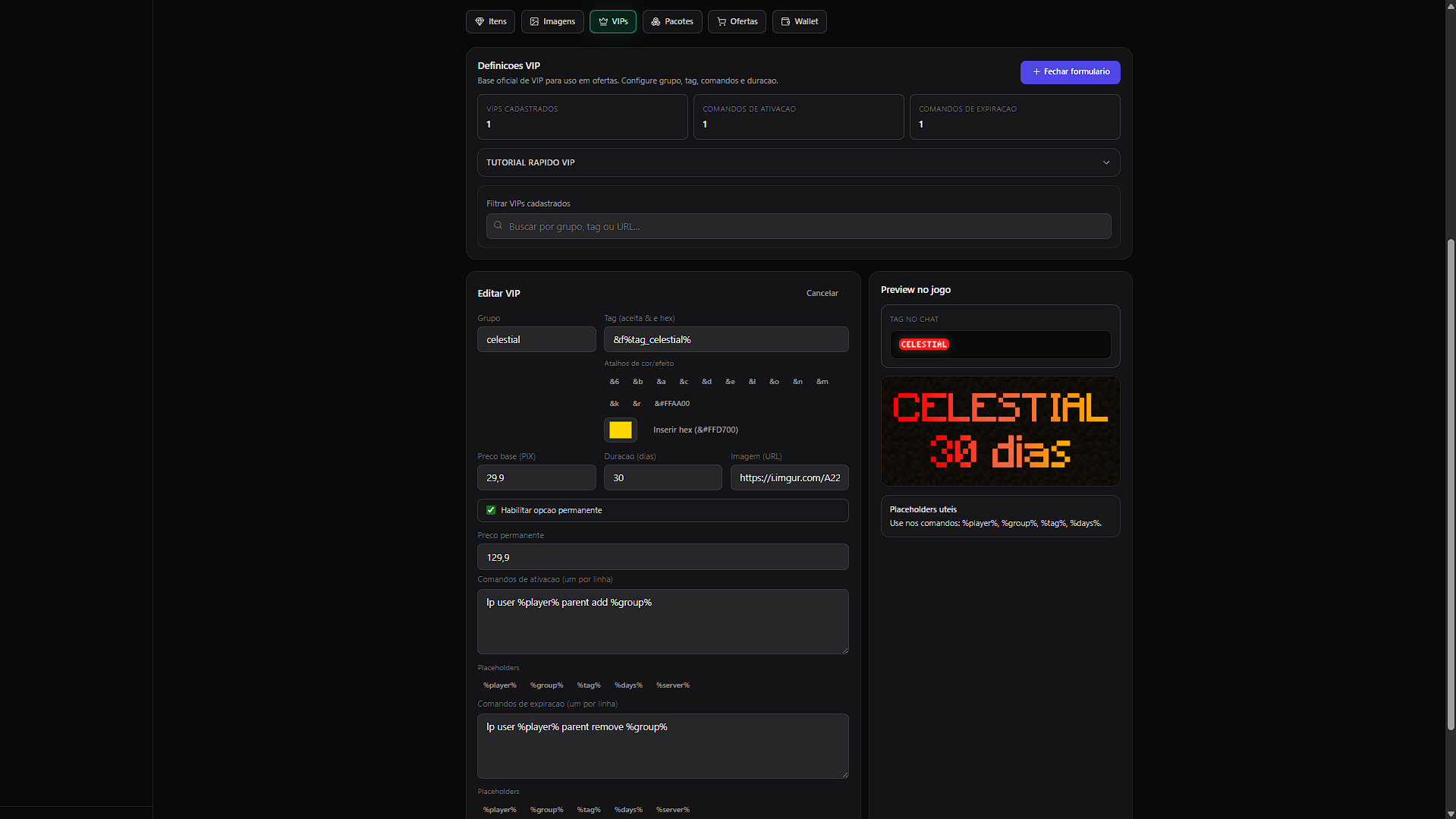Click the wallet icon on Wallet tab
Screen dimensions: 1456x819
tap(785, 22)
